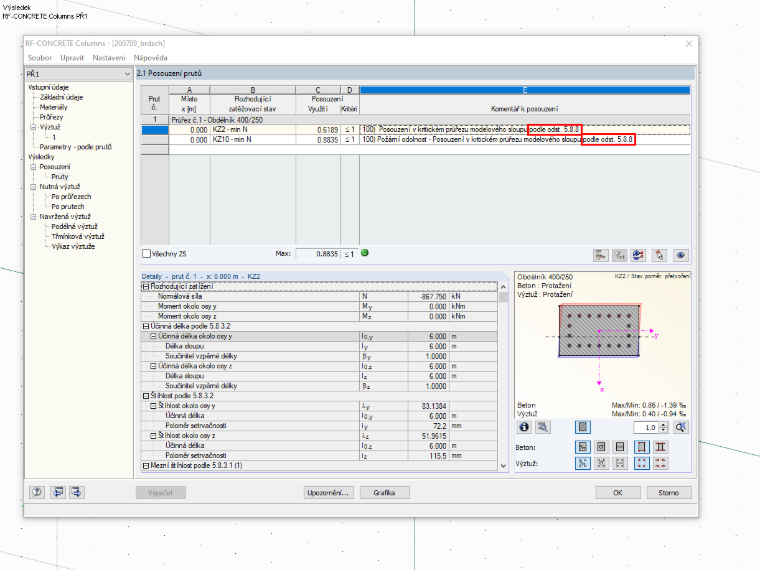Toggle the hatched cross-section display icon
The image size is (760, 570).
583,427
